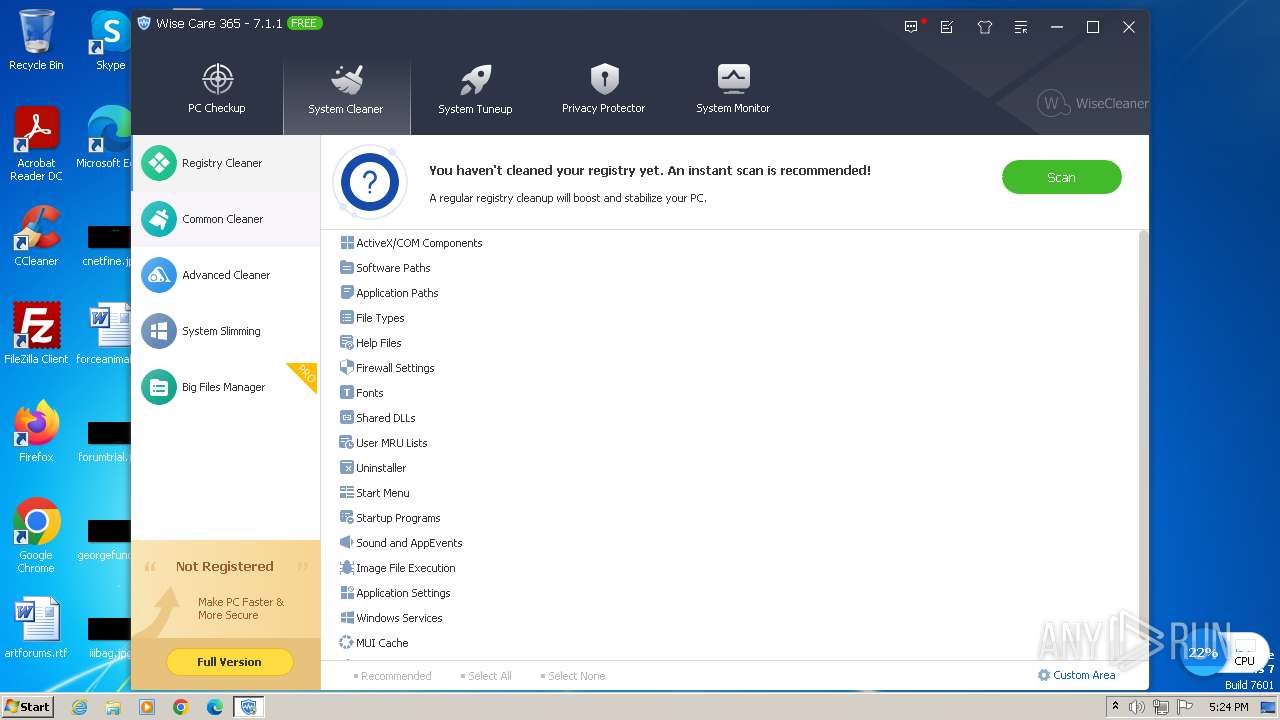Screen dimensions: 1280x720
Task: Click the Select None link
Action: [x=573, y=676]
